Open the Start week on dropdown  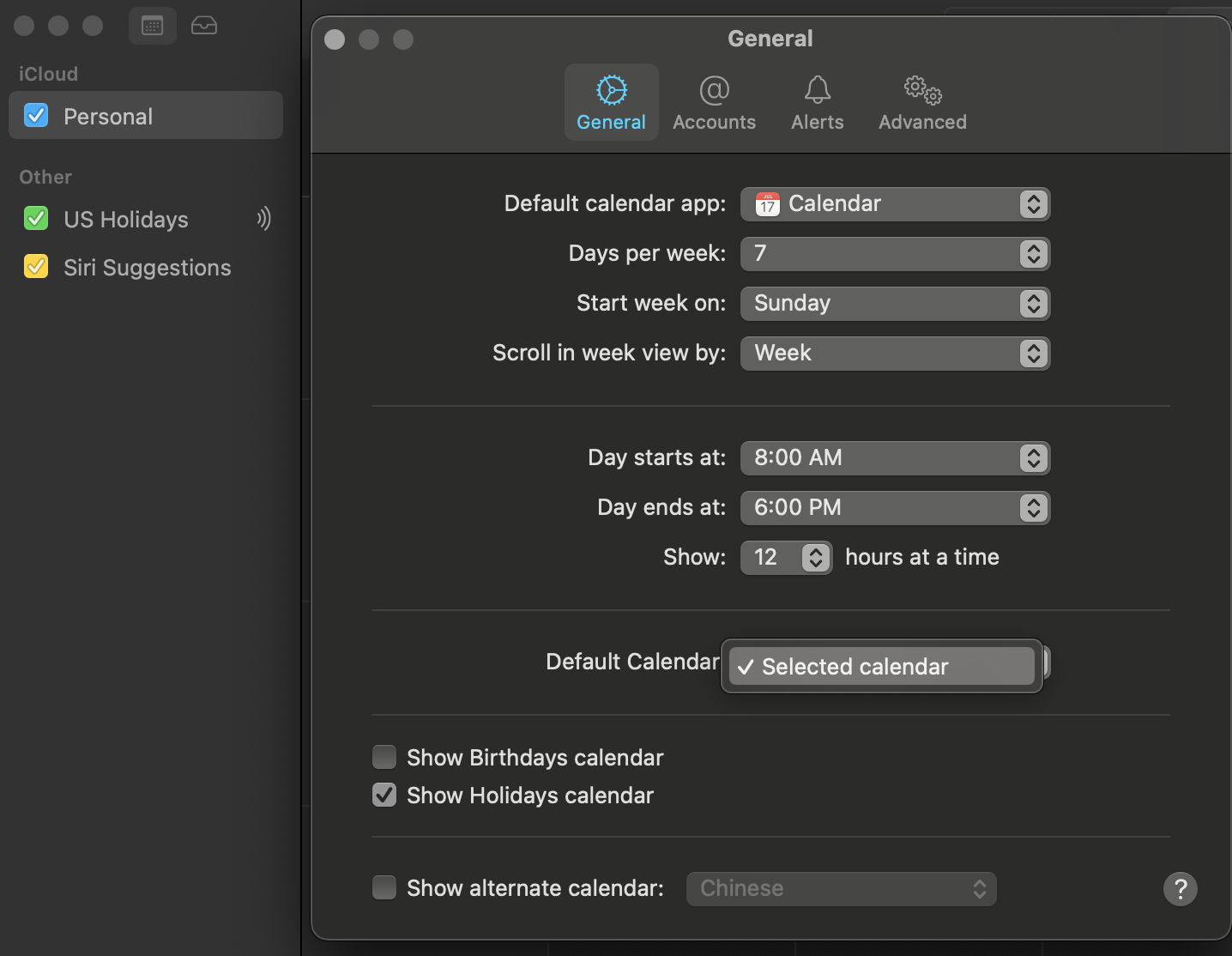pos(895,304)
